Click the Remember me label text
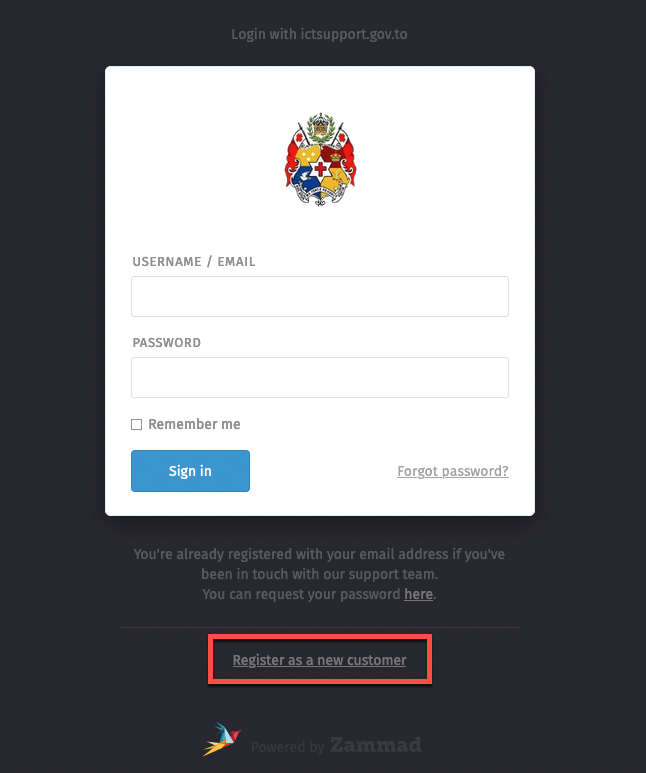Image resolution: width=646 pixels, height=773 pixels. [x=194, y=425]
